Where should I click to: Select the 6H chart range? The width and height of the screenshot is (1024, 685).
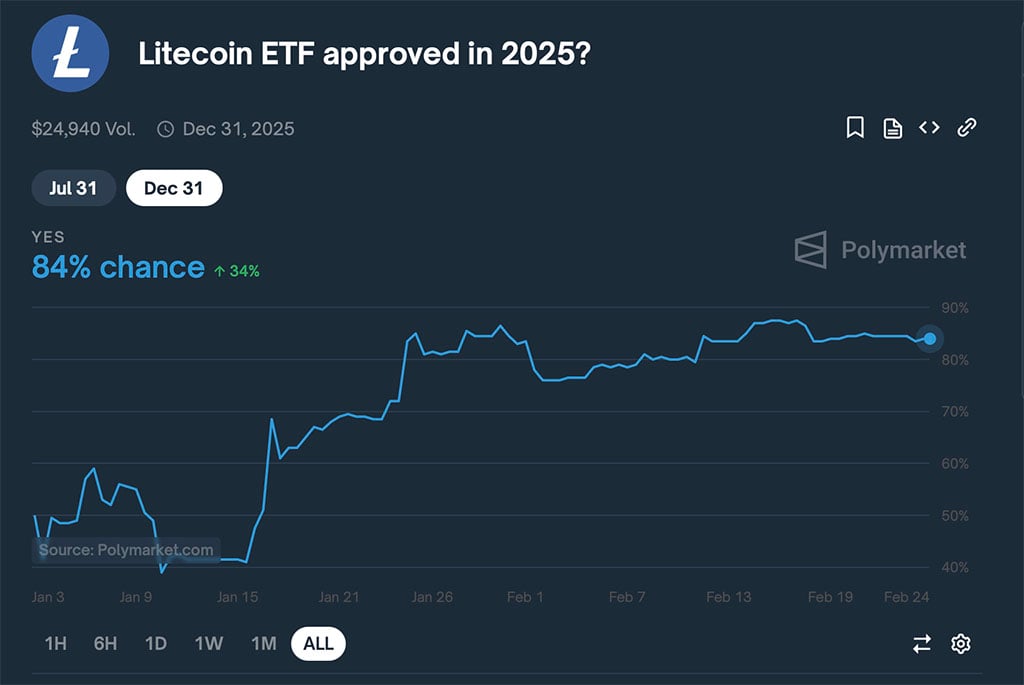pos(105,643)
